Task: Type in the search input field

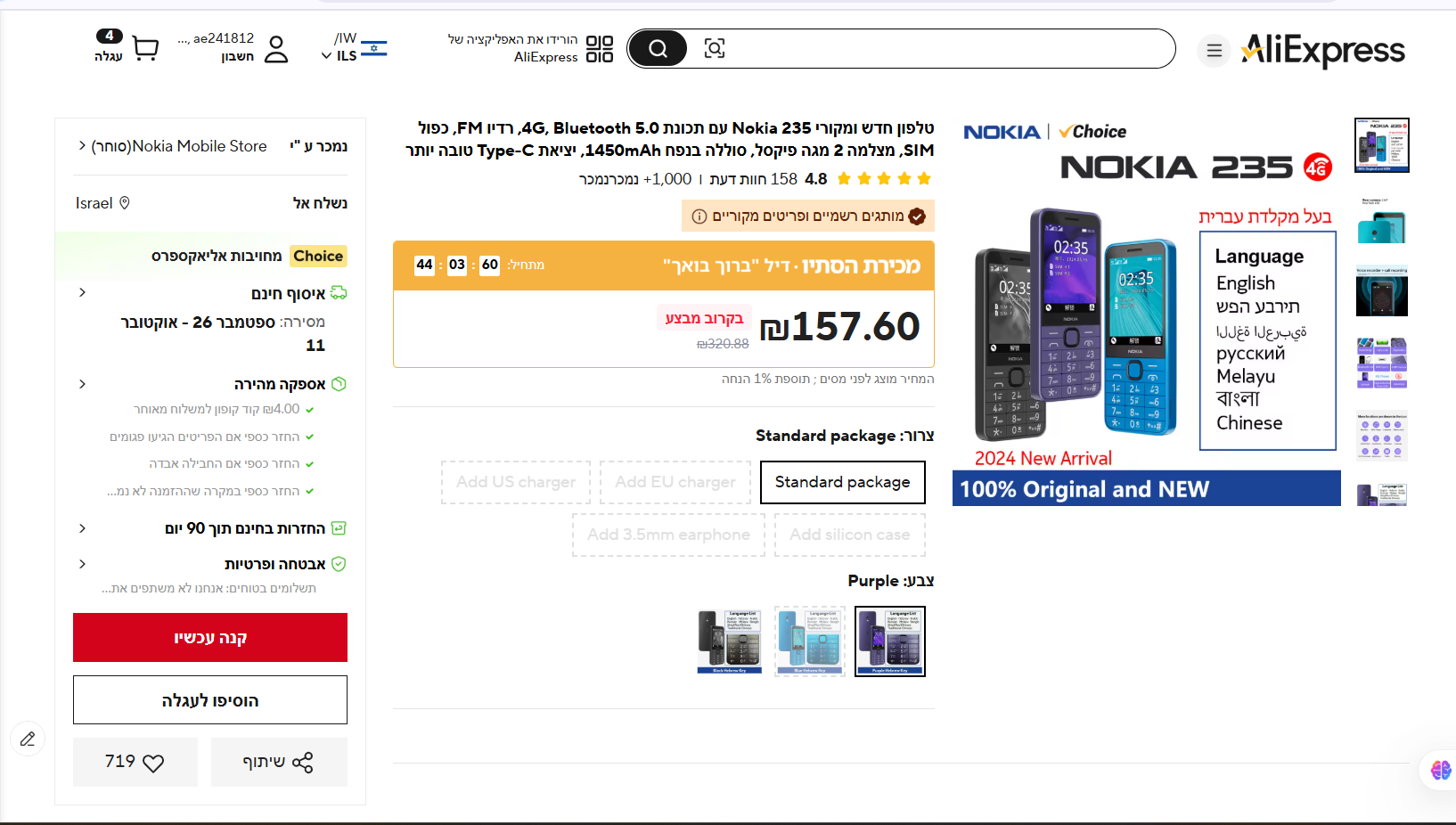Action: pyautogui.click(x=945, y=48)
